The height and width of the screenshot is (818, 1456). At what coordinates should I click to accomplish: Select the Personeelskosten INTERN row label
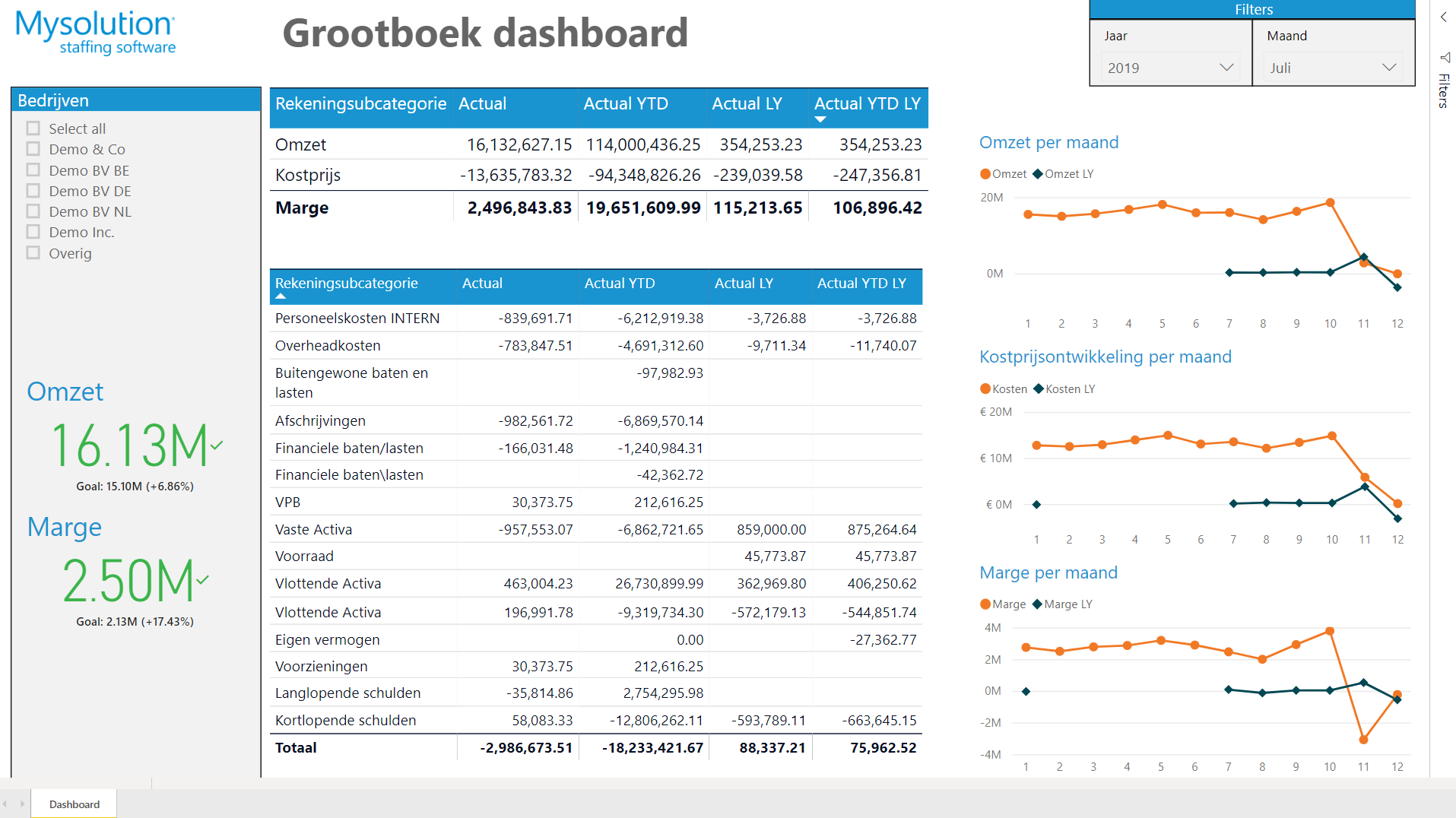click(x=357, y=319)
